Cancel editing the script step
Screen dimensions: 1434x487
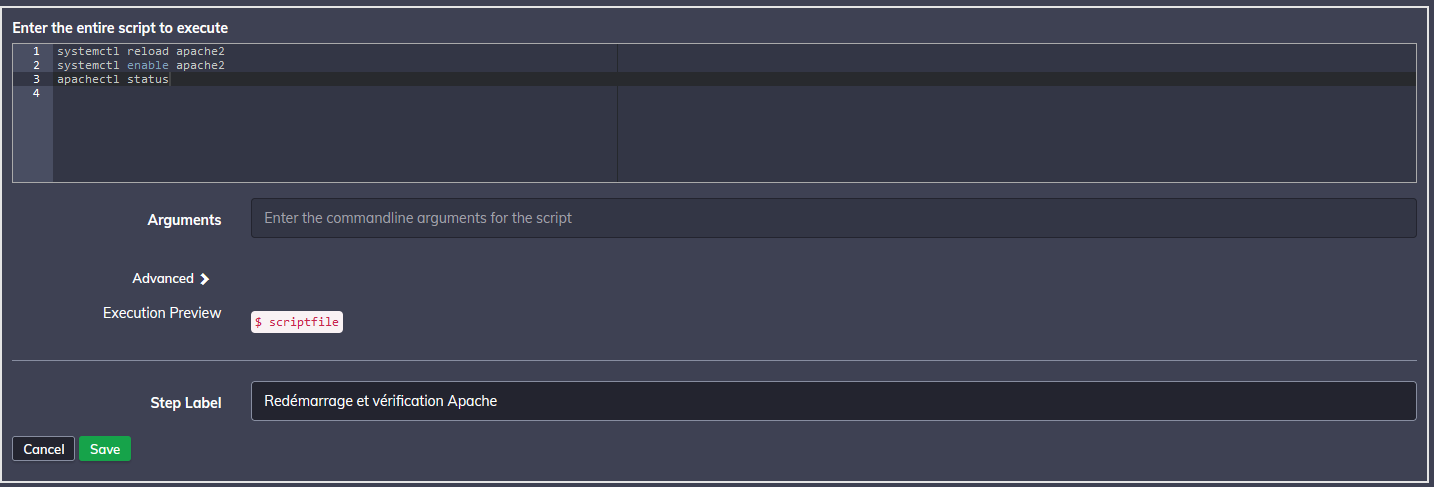(x=44, y=449)
